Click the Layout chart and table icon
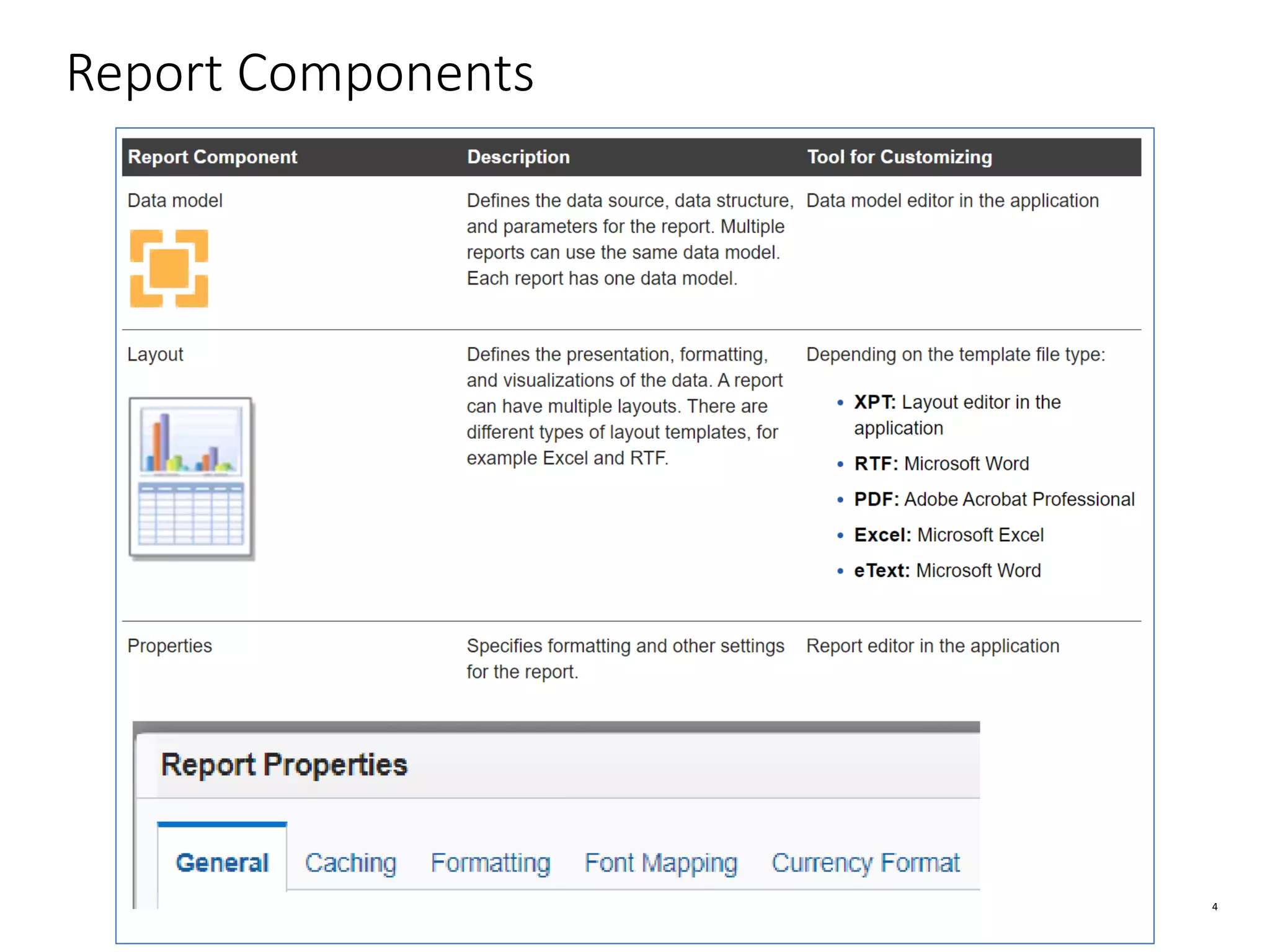 [x=192, y=479]
